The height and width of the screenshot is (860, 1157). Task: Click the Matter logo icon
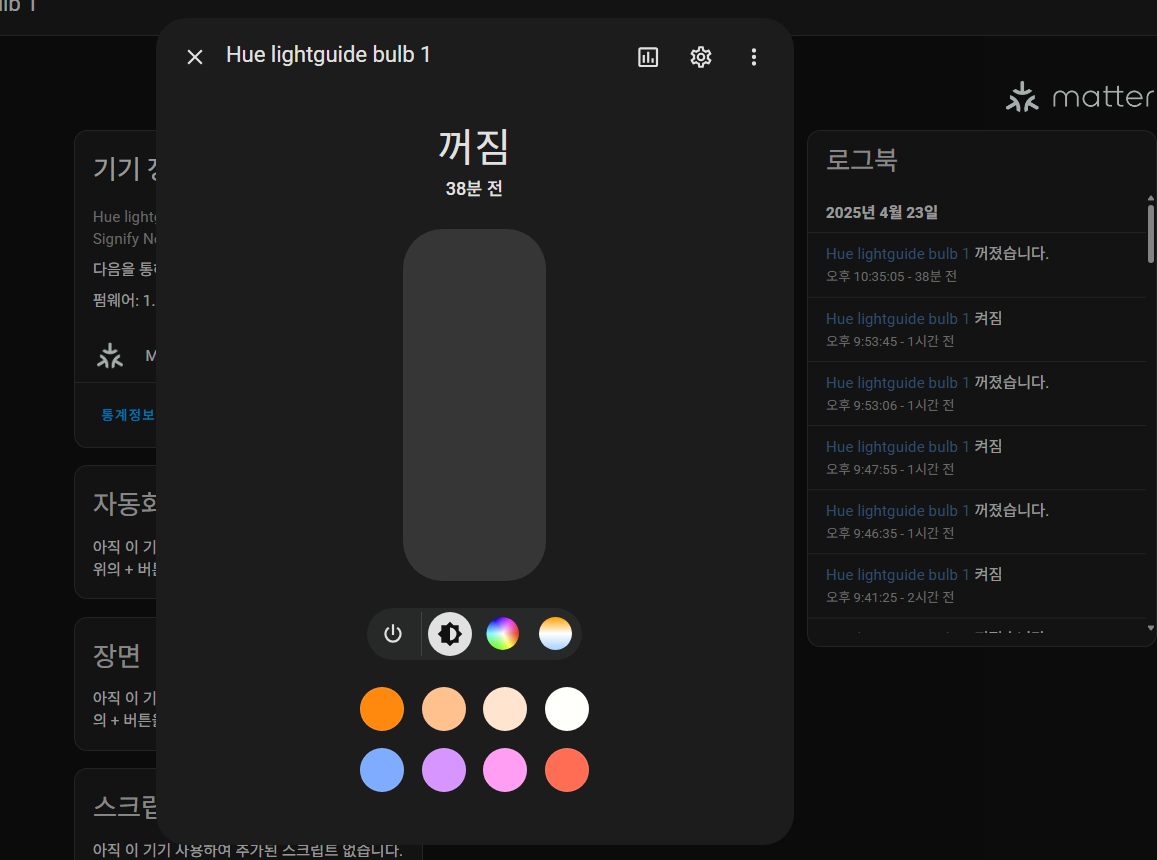1022,97
